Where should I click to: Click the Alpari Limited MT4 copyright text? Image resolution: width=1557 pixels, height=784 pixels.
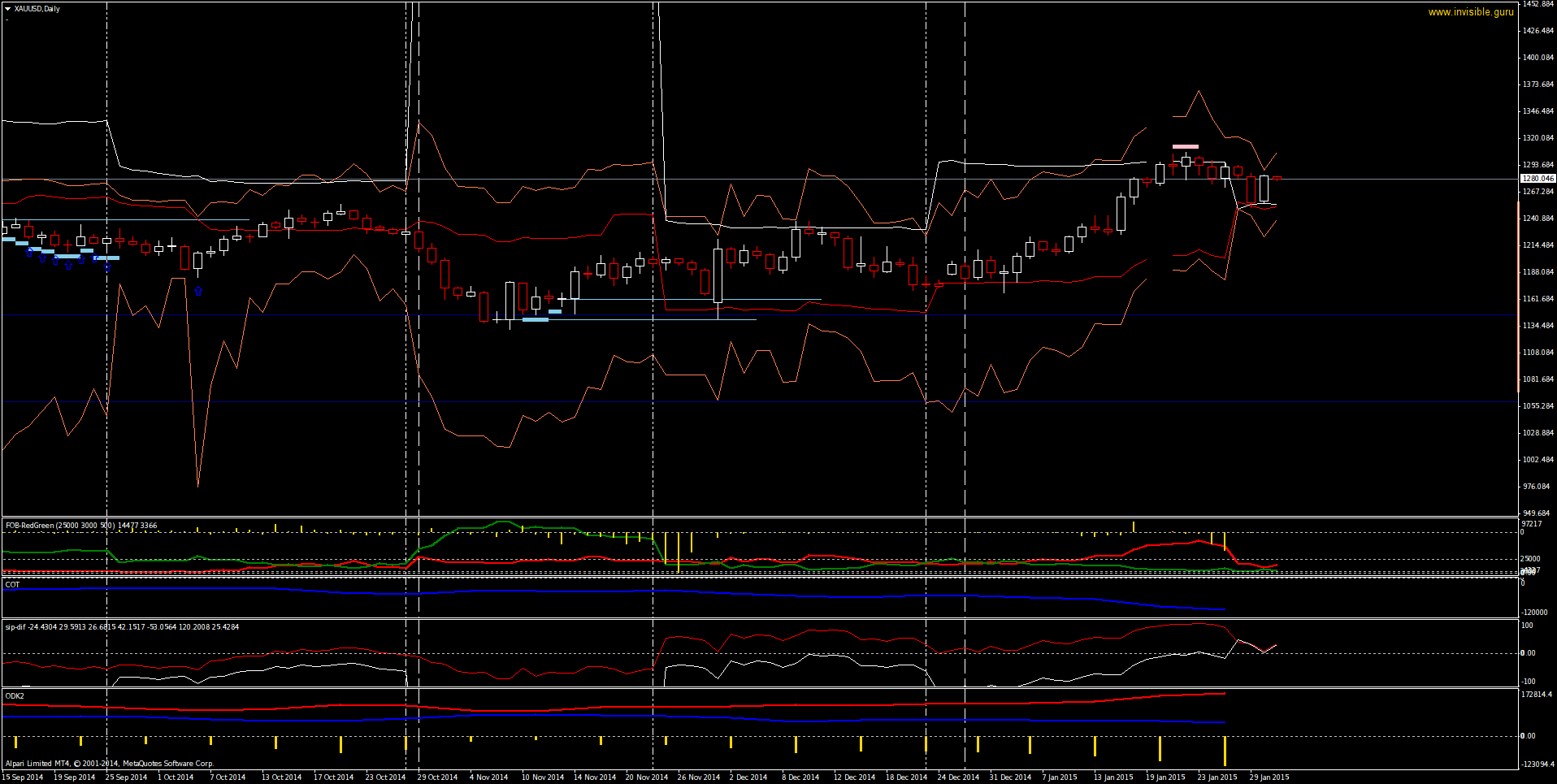110,764
